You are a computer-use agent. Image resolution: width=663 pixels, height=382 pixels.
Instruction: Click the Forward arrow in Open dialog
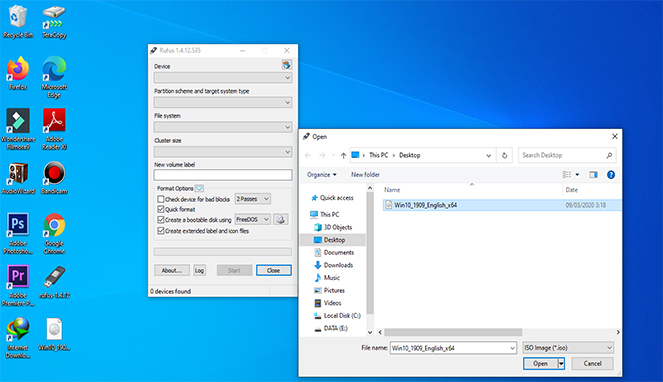[322, 155]
